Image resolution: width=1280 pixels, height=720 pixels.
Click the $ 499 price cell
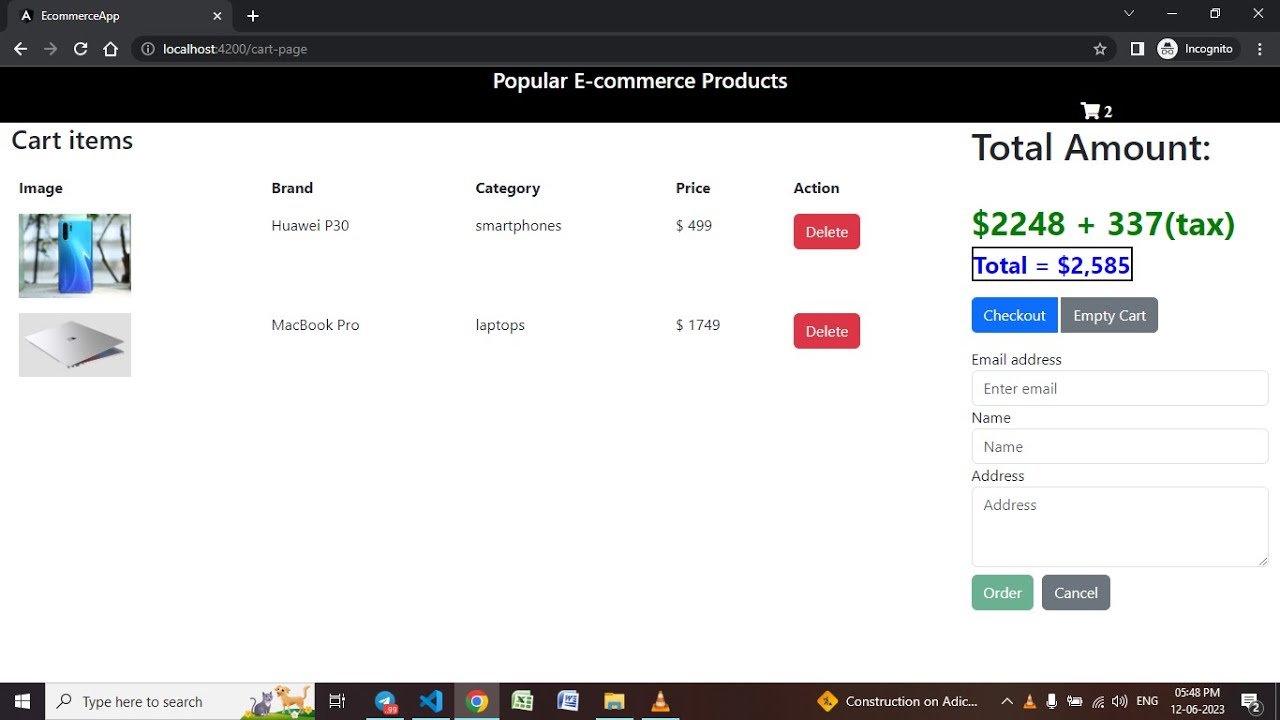[x=694, y=226]
